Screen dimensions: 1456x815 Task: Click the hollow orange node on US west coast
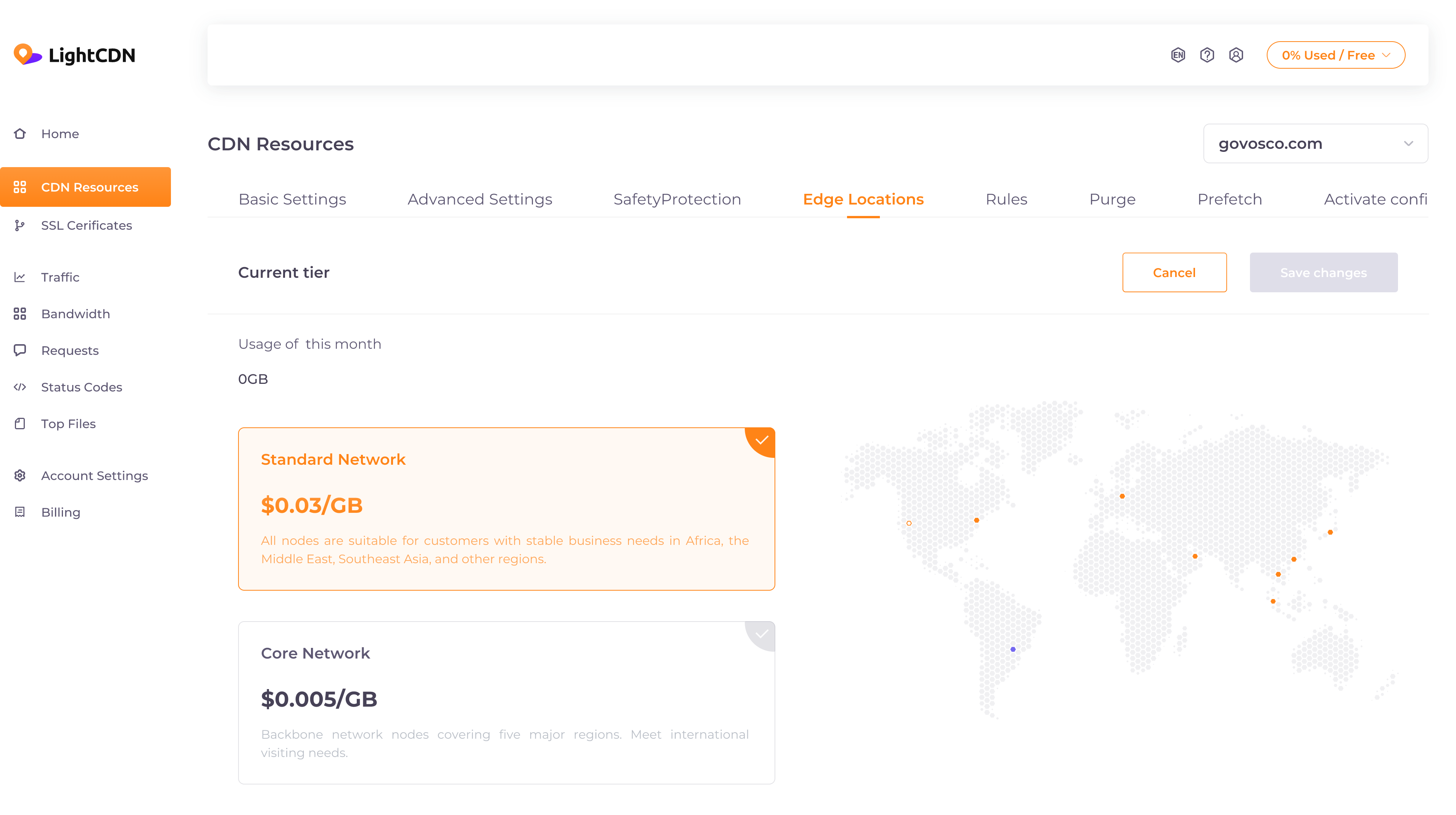909,523
